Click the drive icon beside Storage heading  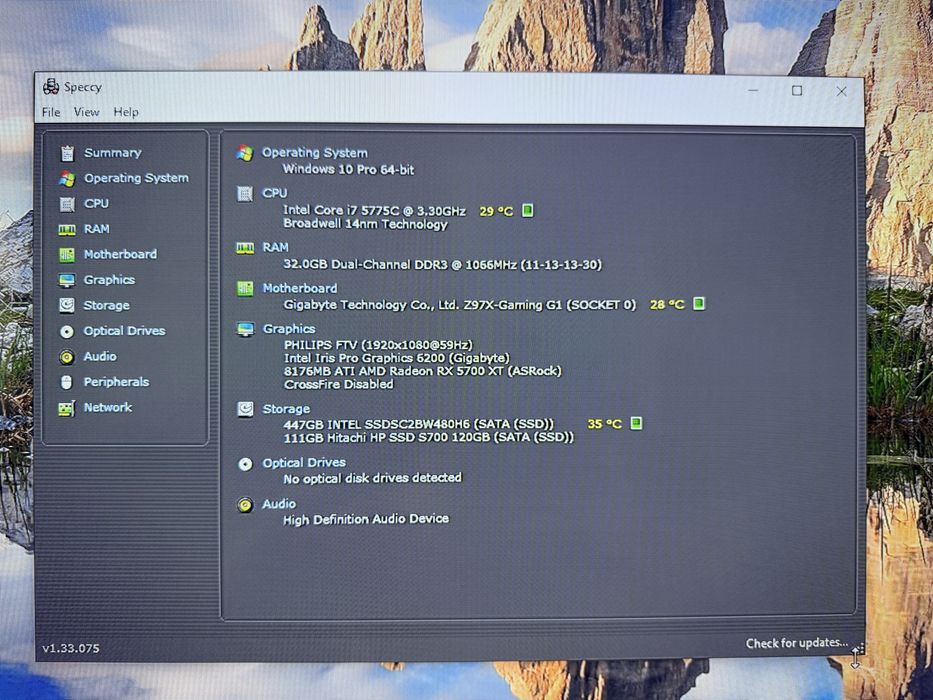(x=245, y=409)
